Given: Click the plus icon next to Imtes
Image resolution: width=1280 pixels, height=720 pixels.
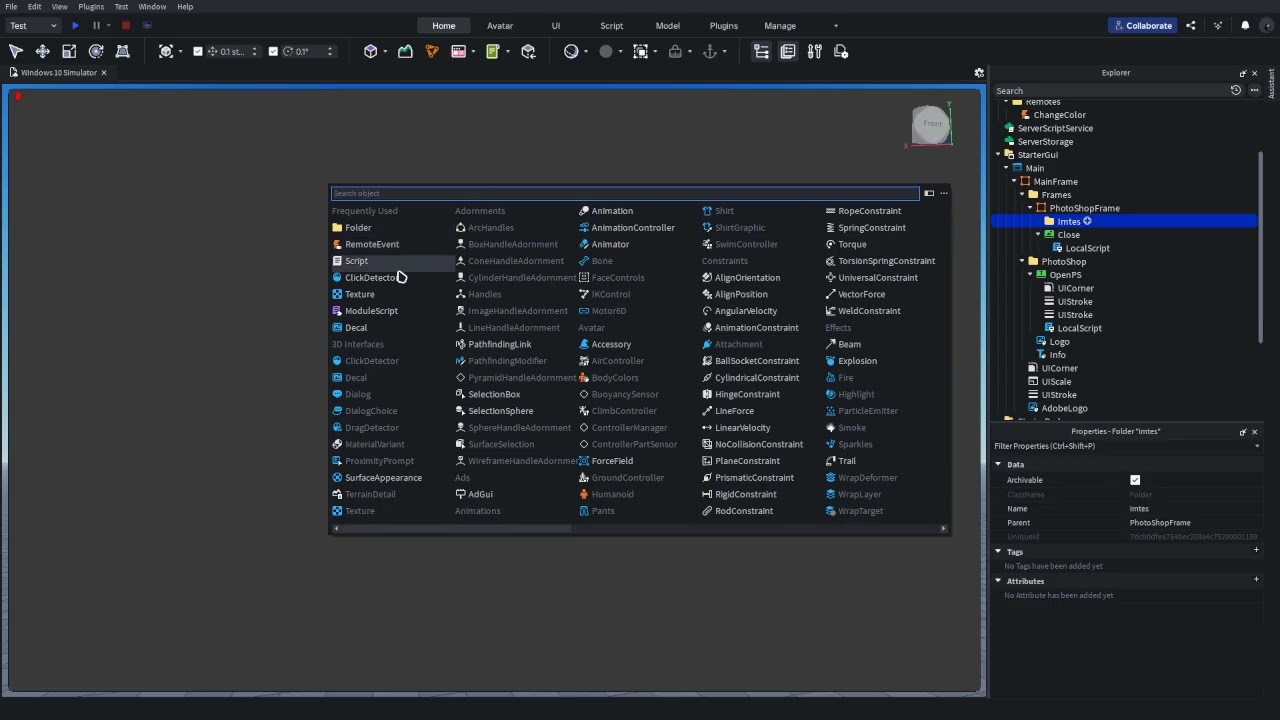Looking at the screenshot, I should (1087, 221).
